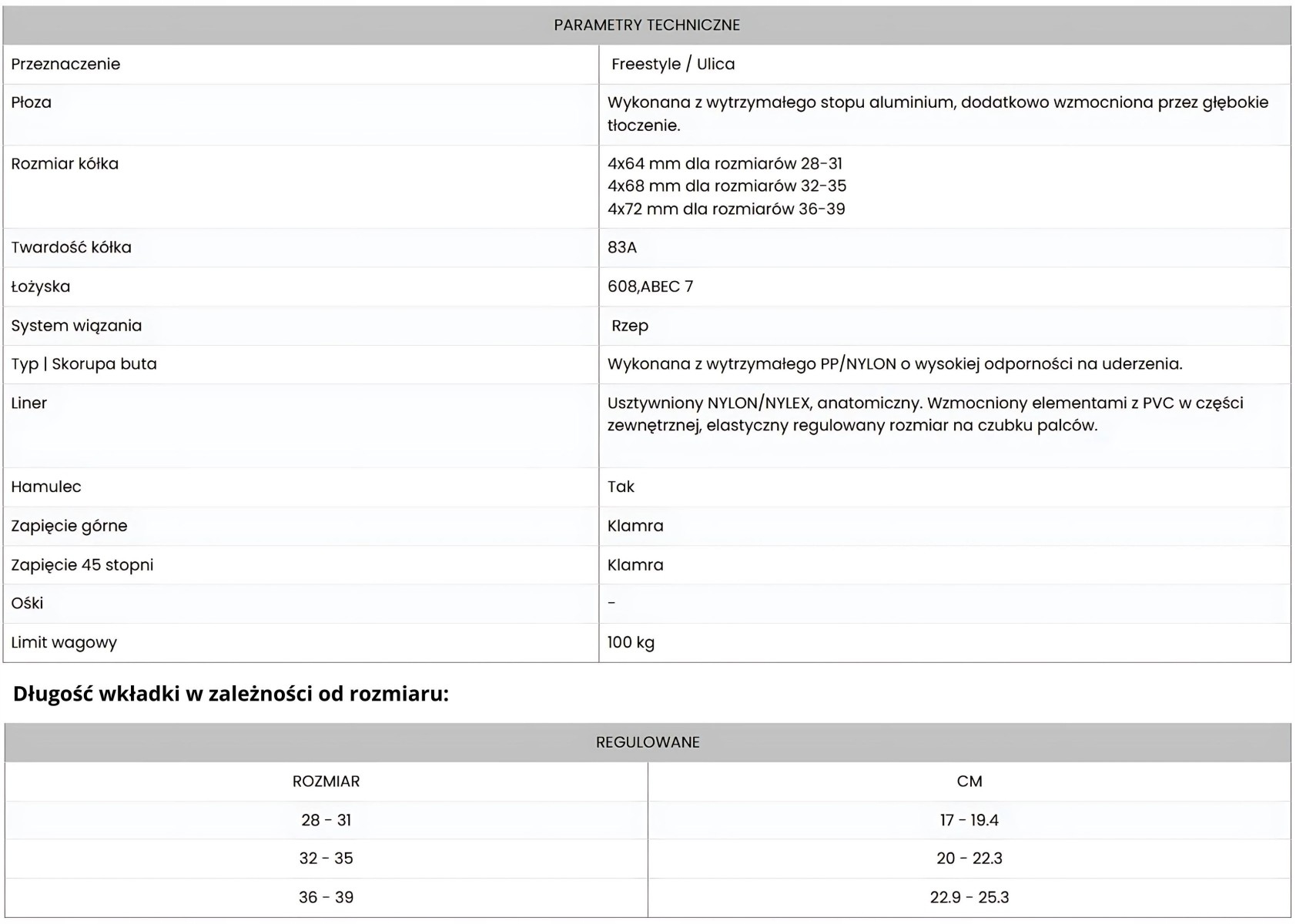Select the Rzep fastening system value
The height and width of the screenshot is (924, 1296).
point(630,326)
